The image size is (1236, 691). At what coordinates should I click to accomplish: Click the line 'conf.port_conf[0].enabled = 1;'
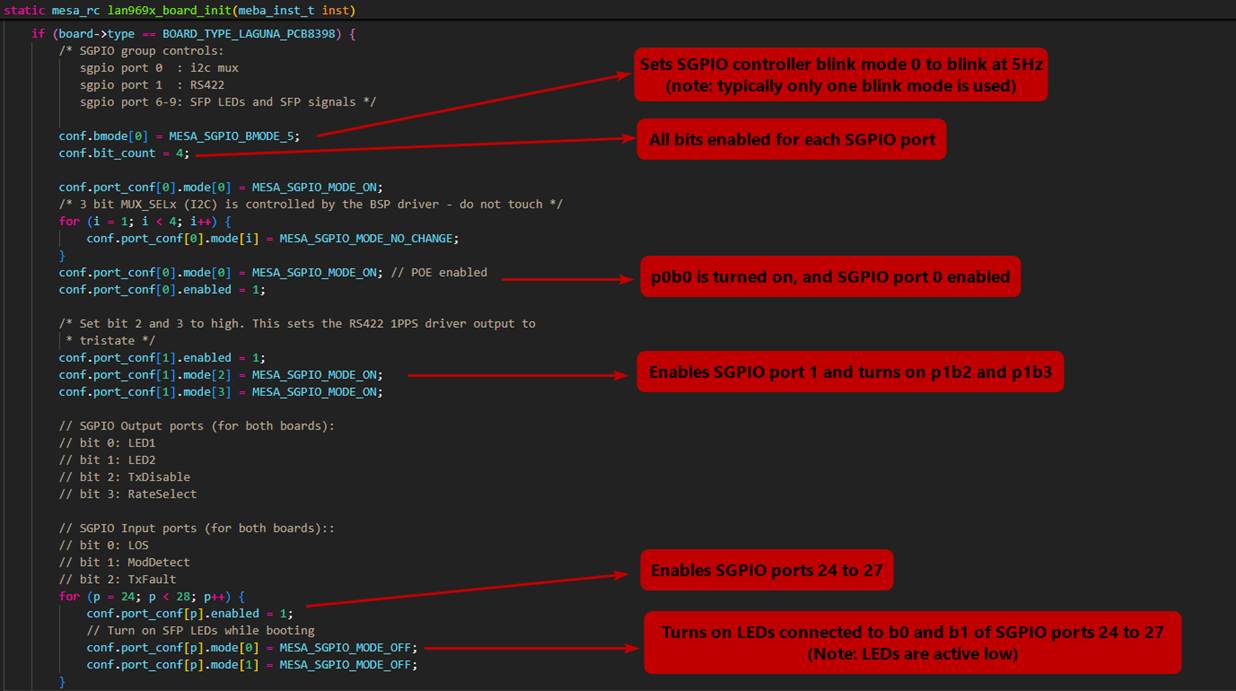(x=162, y=289)
